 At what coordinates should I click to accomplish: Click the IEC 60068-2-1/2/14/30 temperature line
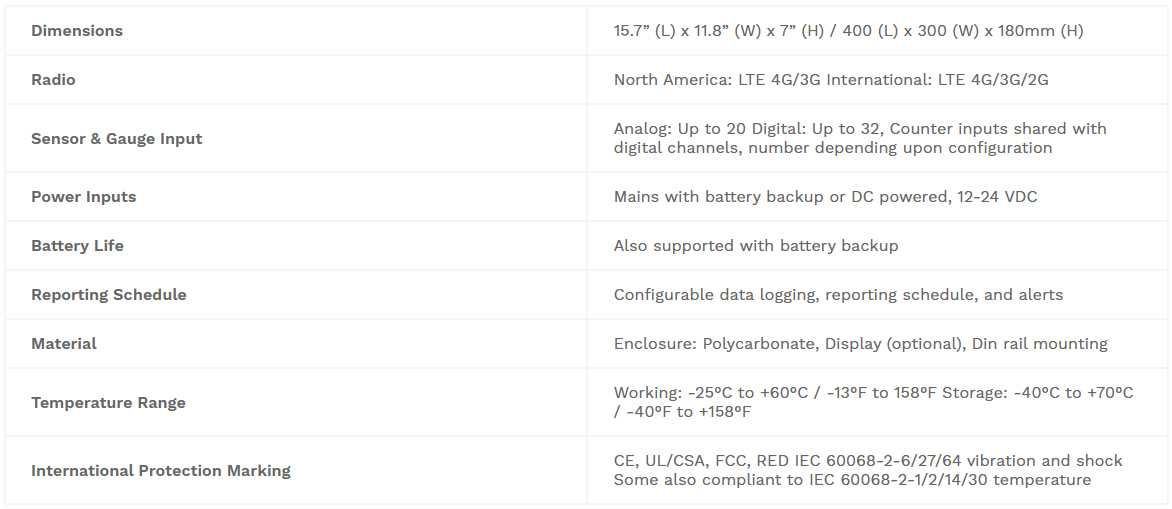tap(852, 480)
